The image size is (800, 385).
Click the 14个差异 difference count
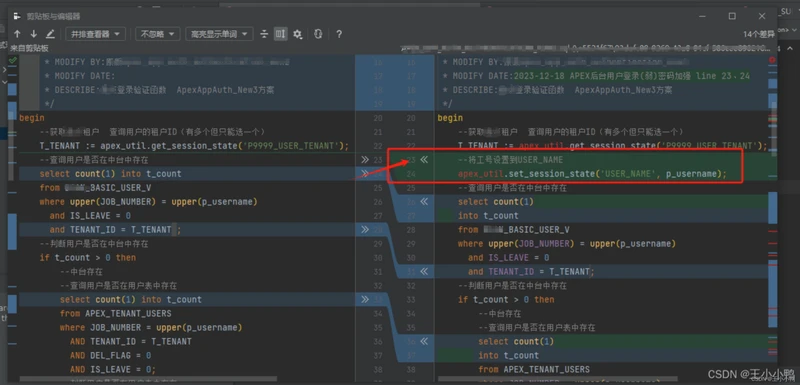tap(759, 35)
